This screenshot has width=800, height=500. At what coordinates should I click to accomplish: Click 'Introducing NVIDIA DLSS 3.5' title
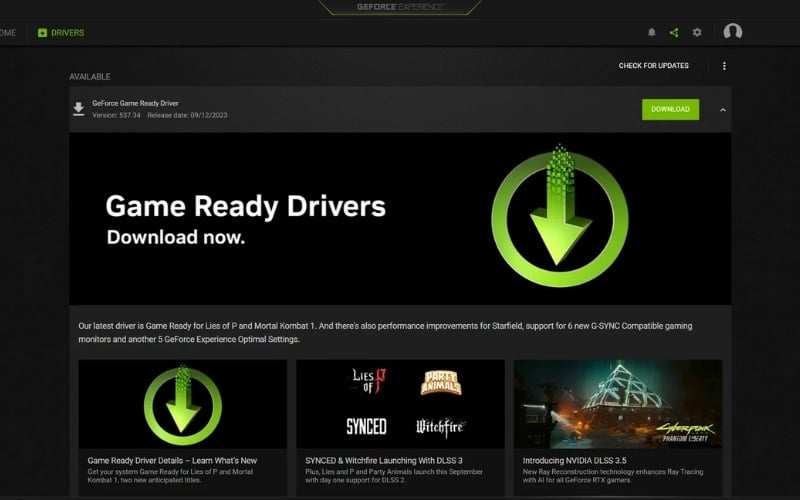click(574, 460)
